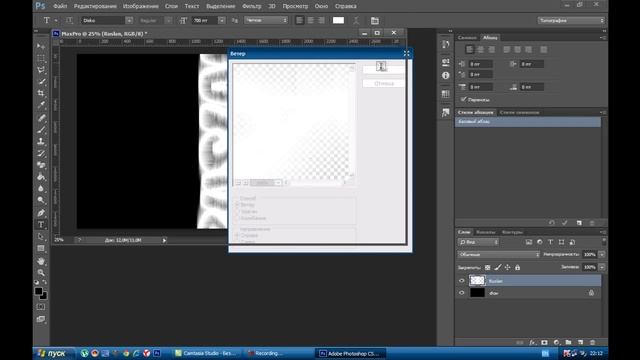Open the font family dropdown

click(129, 20)
